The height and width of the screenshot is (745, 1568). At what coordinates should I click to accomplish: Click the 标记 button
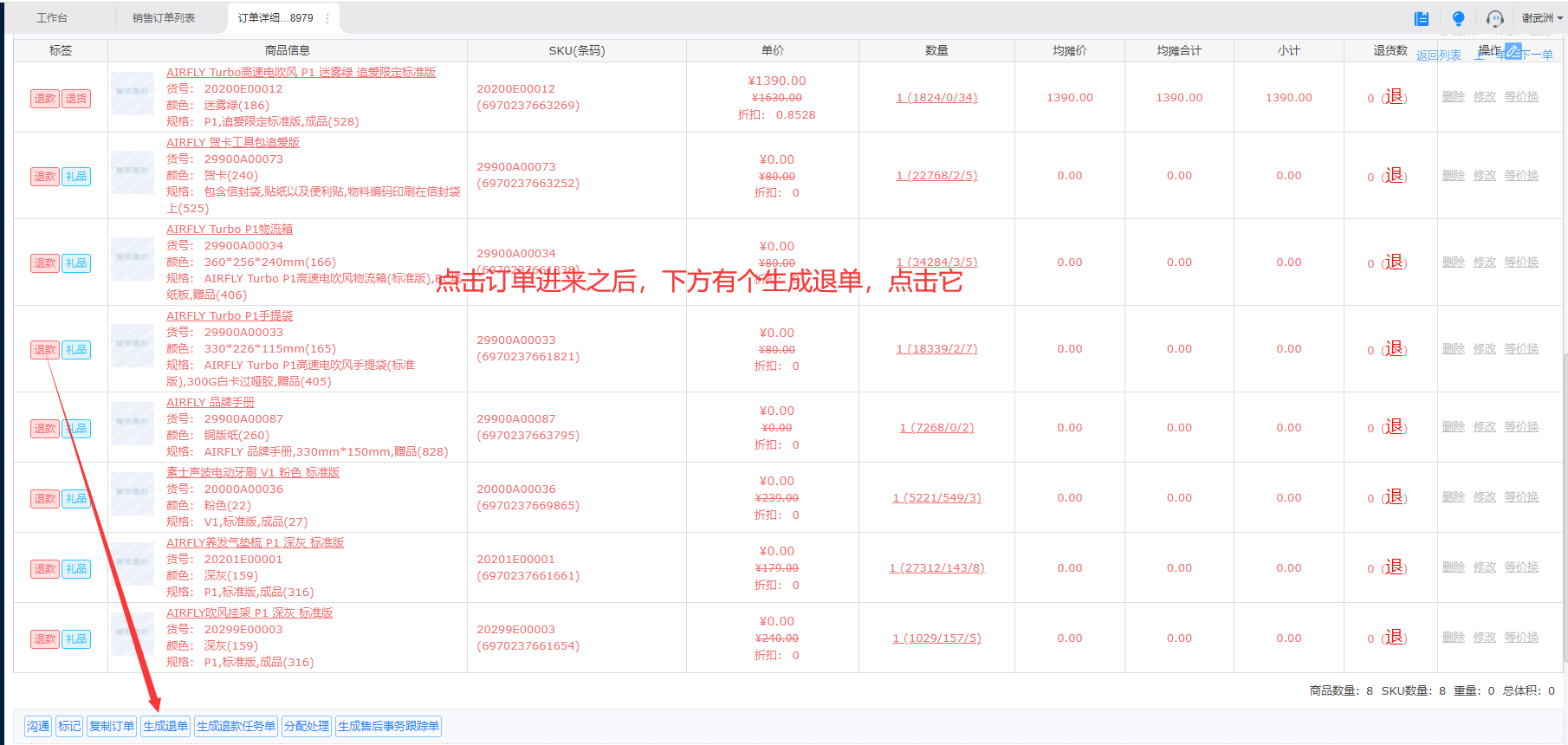click(x=69, y=726)
